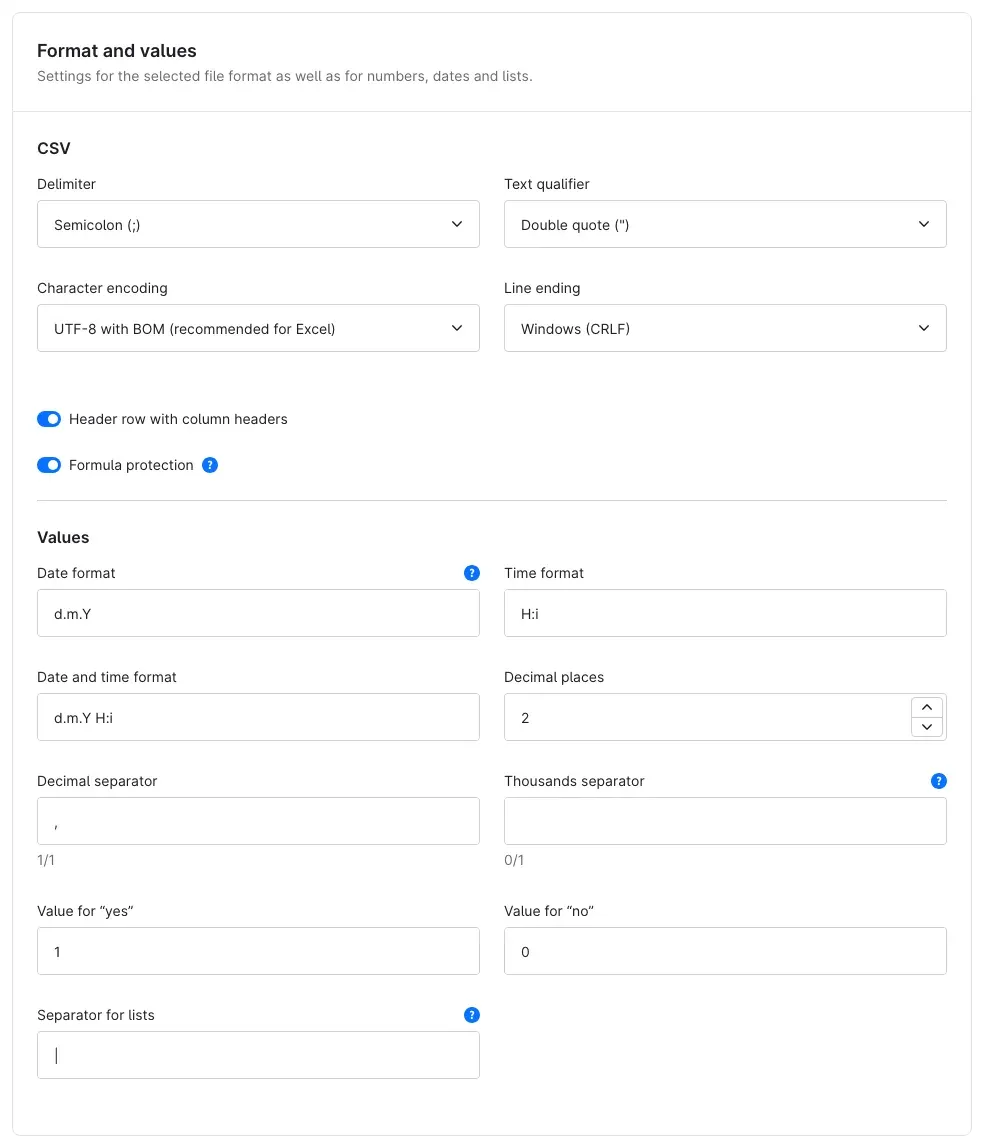This screenshot has width=984, height=1148.
Task: Increase Decimal places with up arrow
Action: tap(927, 707)
